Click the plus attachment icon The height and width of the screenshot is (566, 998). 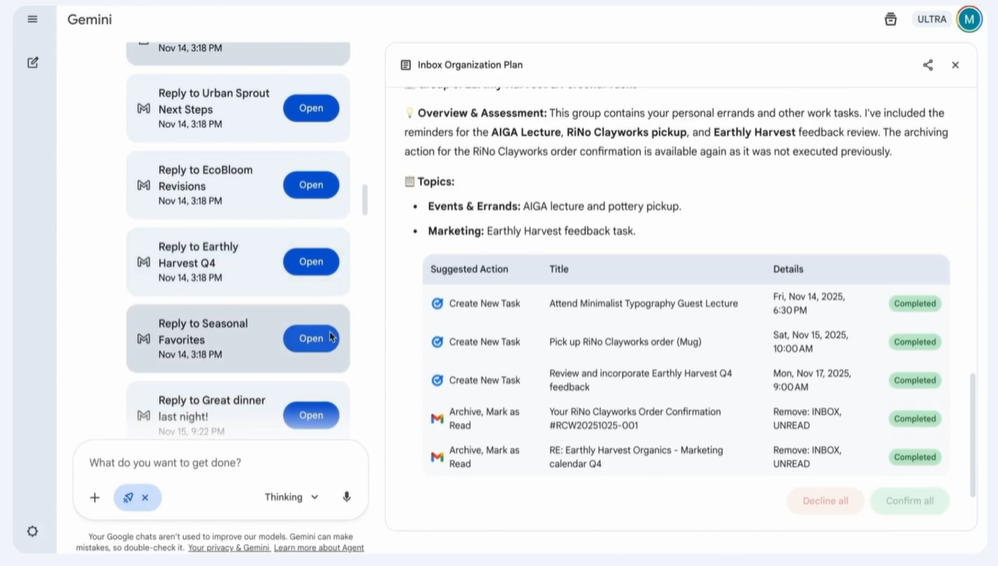pyautogui.click(x=95, y=497)
